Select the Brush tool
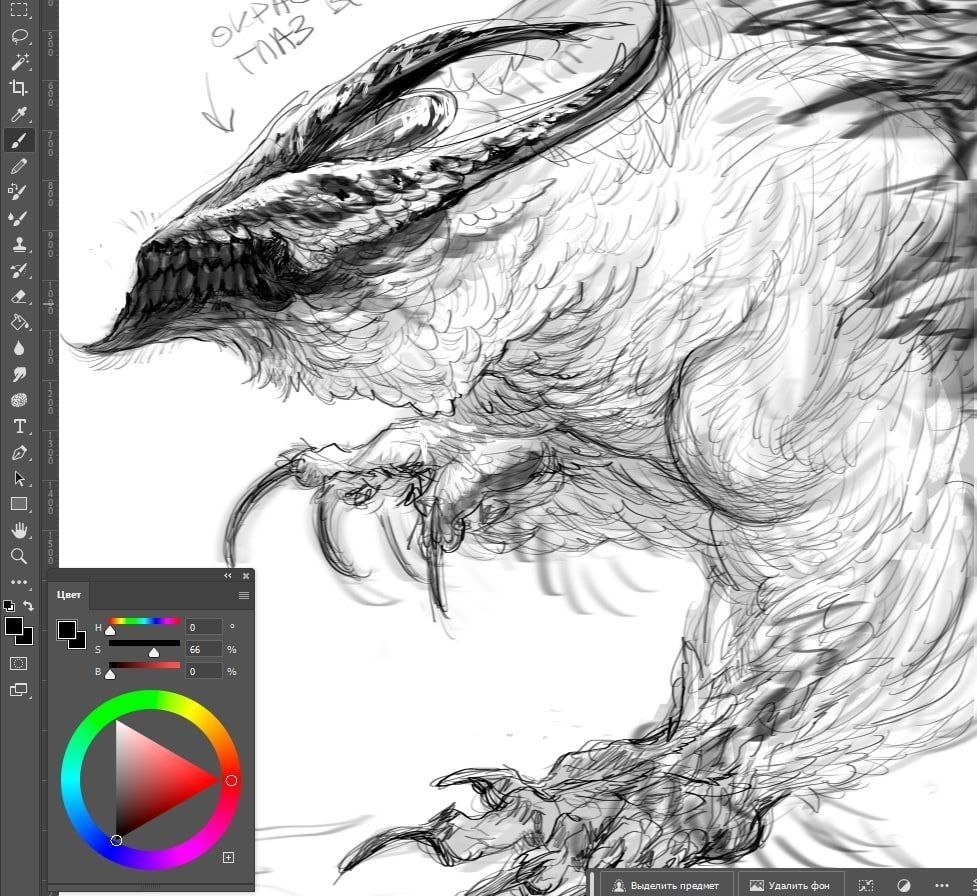The height and width of the screenshot is (896, 977). (19, 140)
